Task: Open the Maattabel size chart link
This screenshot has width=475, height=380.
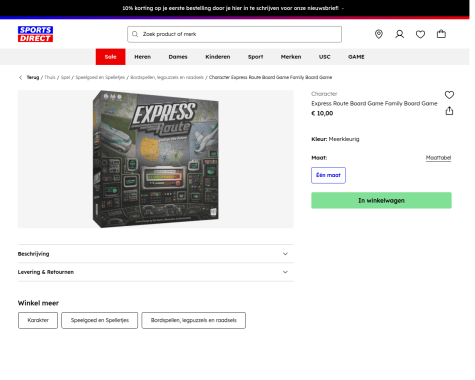Action: [x=438, y=158]
